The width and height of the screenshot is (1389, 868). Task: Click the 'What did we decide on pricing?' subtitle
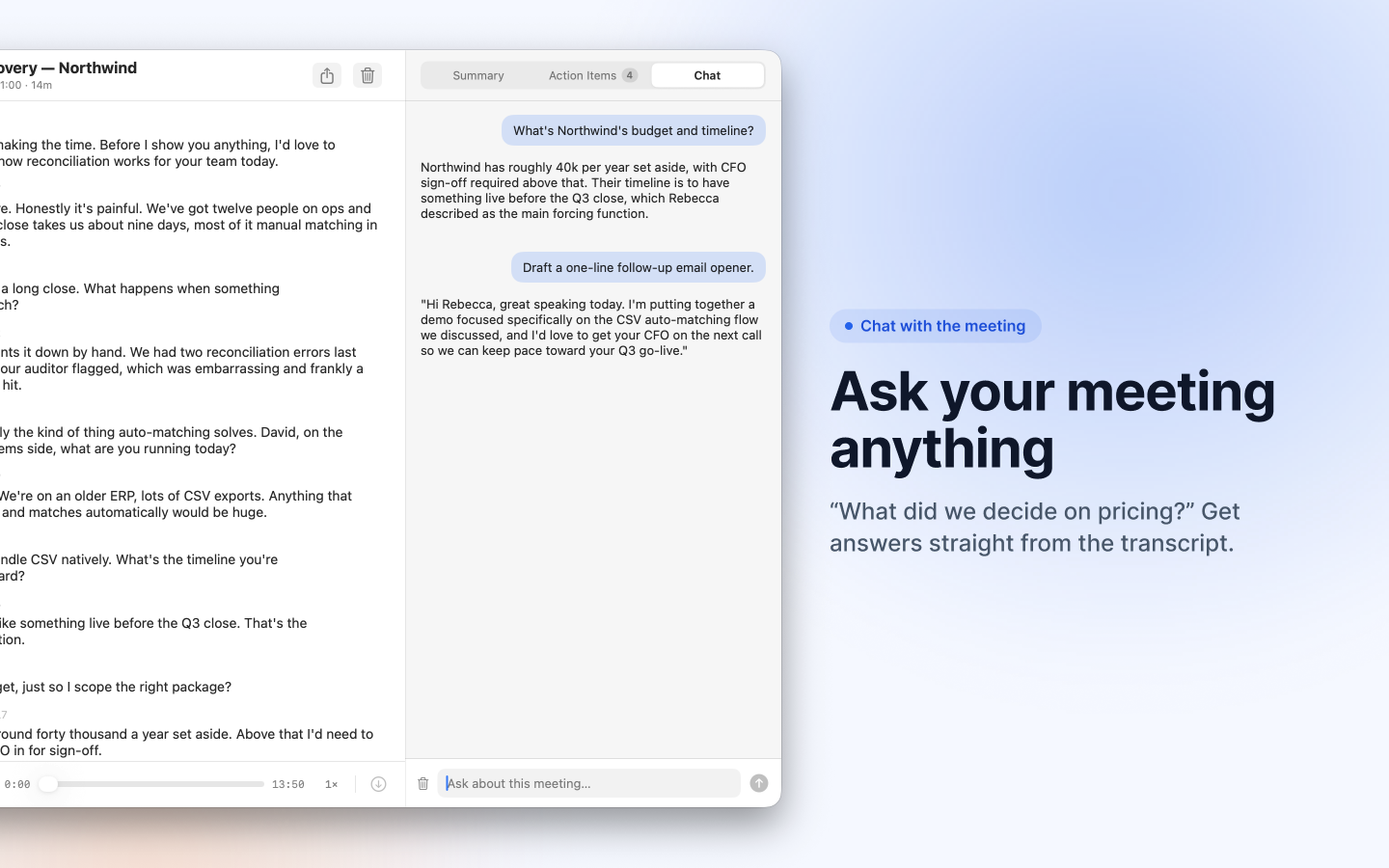[1035, 527]
